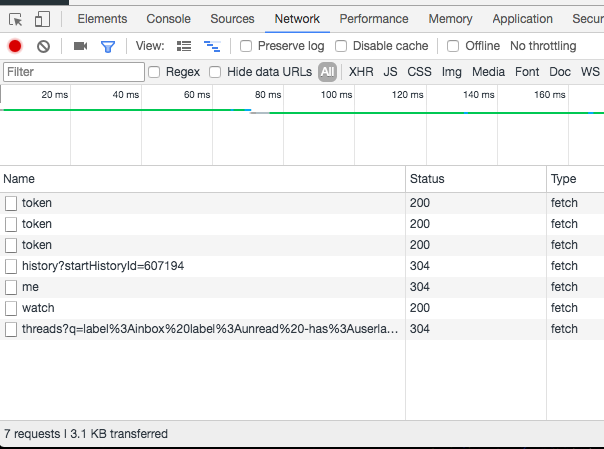
Task: Toggle the filter funnel icon
Action: 108,47
